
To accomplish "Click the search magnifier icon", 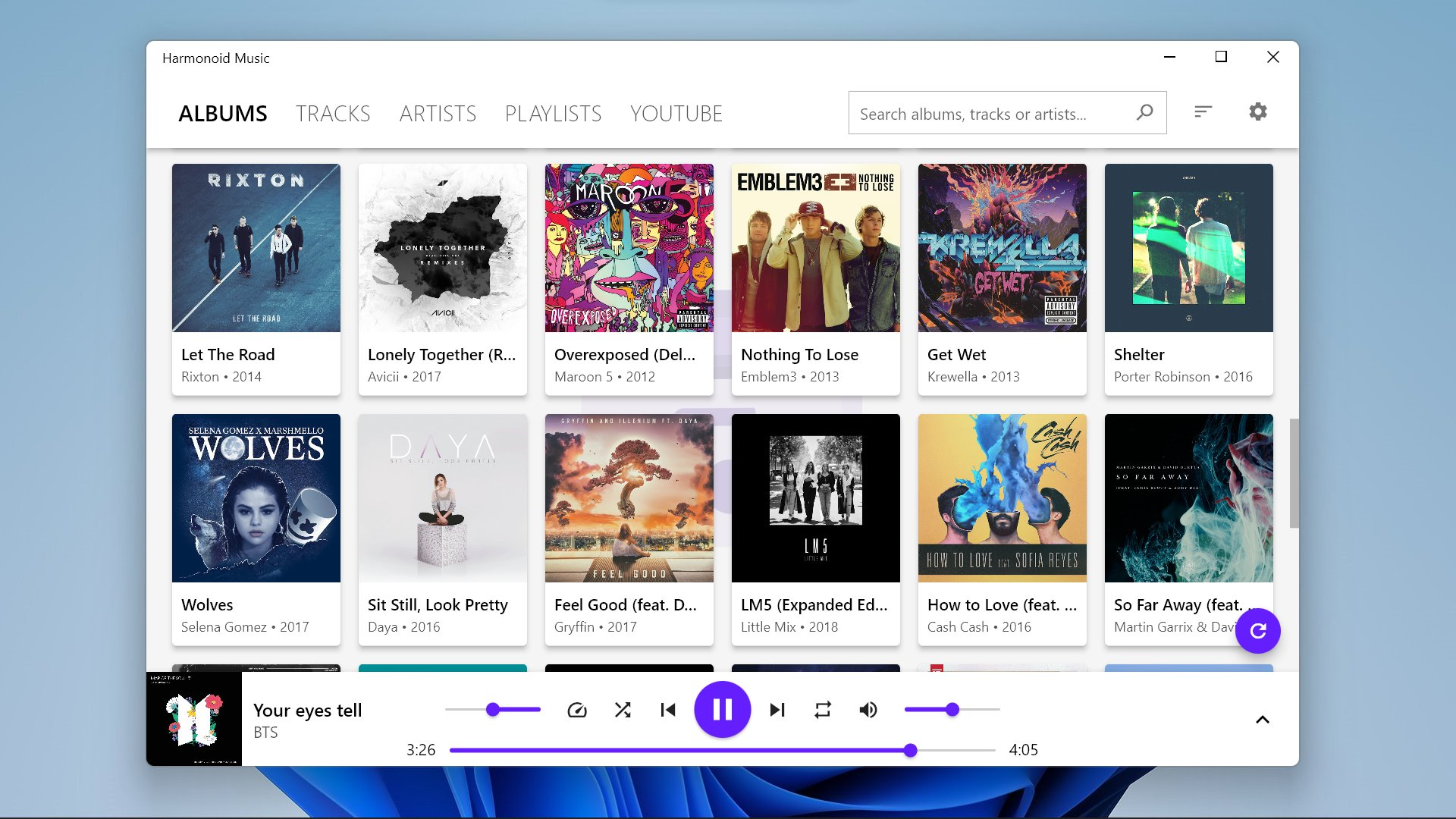I will tap(1144, 112).
